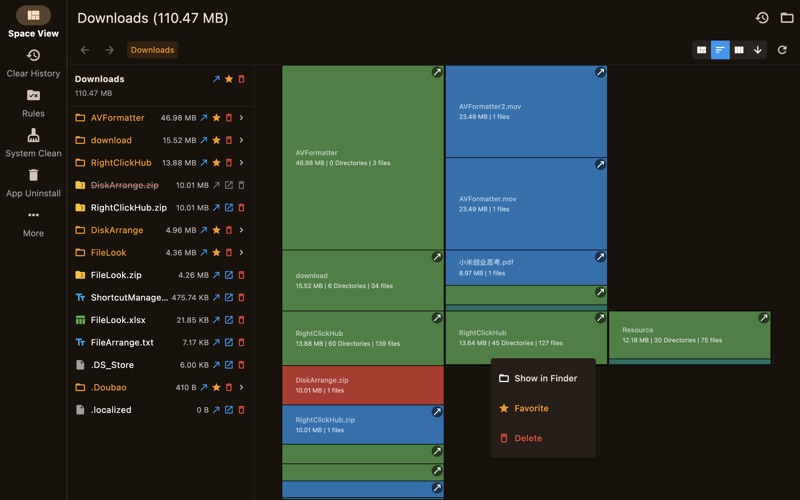Click the open arrow icon for FileLook.xlsx row

click(x=216, y=320)
